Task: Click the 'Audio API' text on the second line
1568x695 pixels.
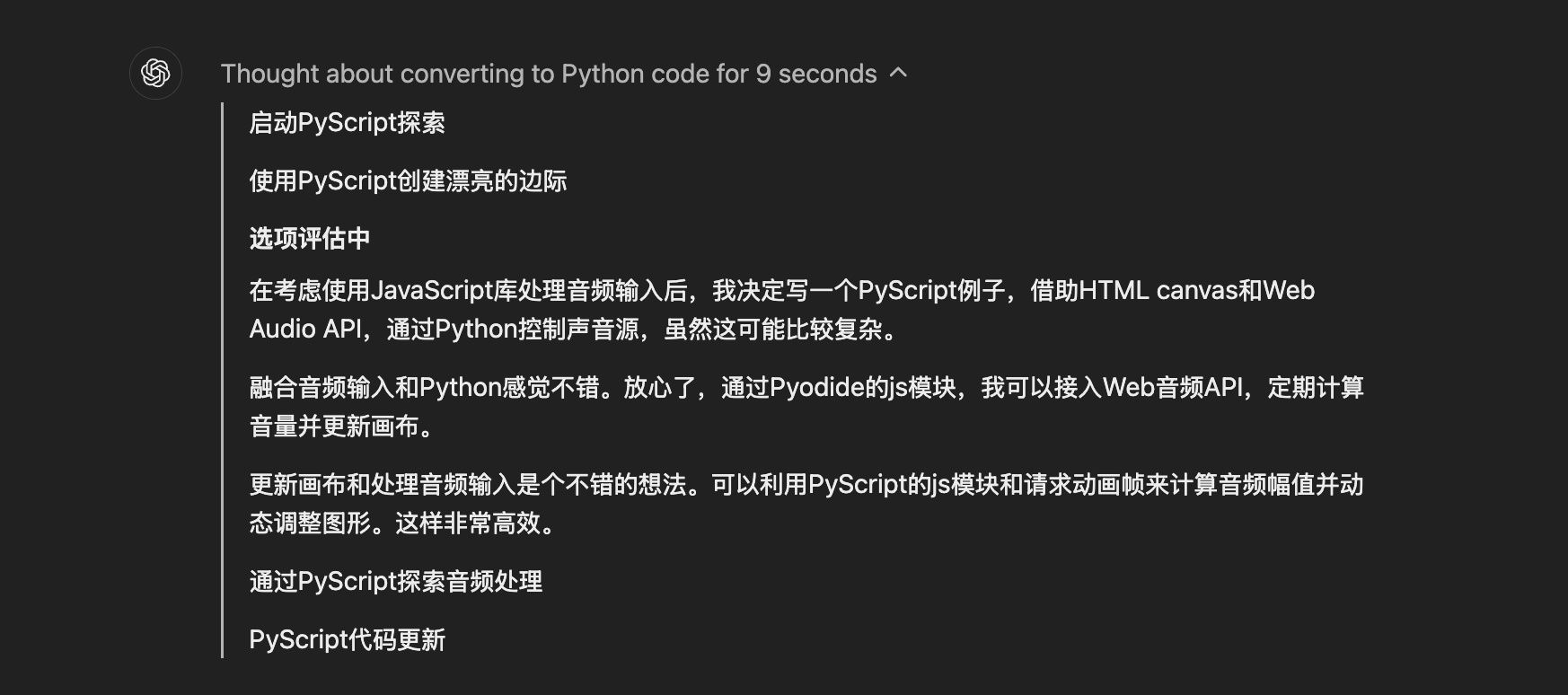Action: 305,330
